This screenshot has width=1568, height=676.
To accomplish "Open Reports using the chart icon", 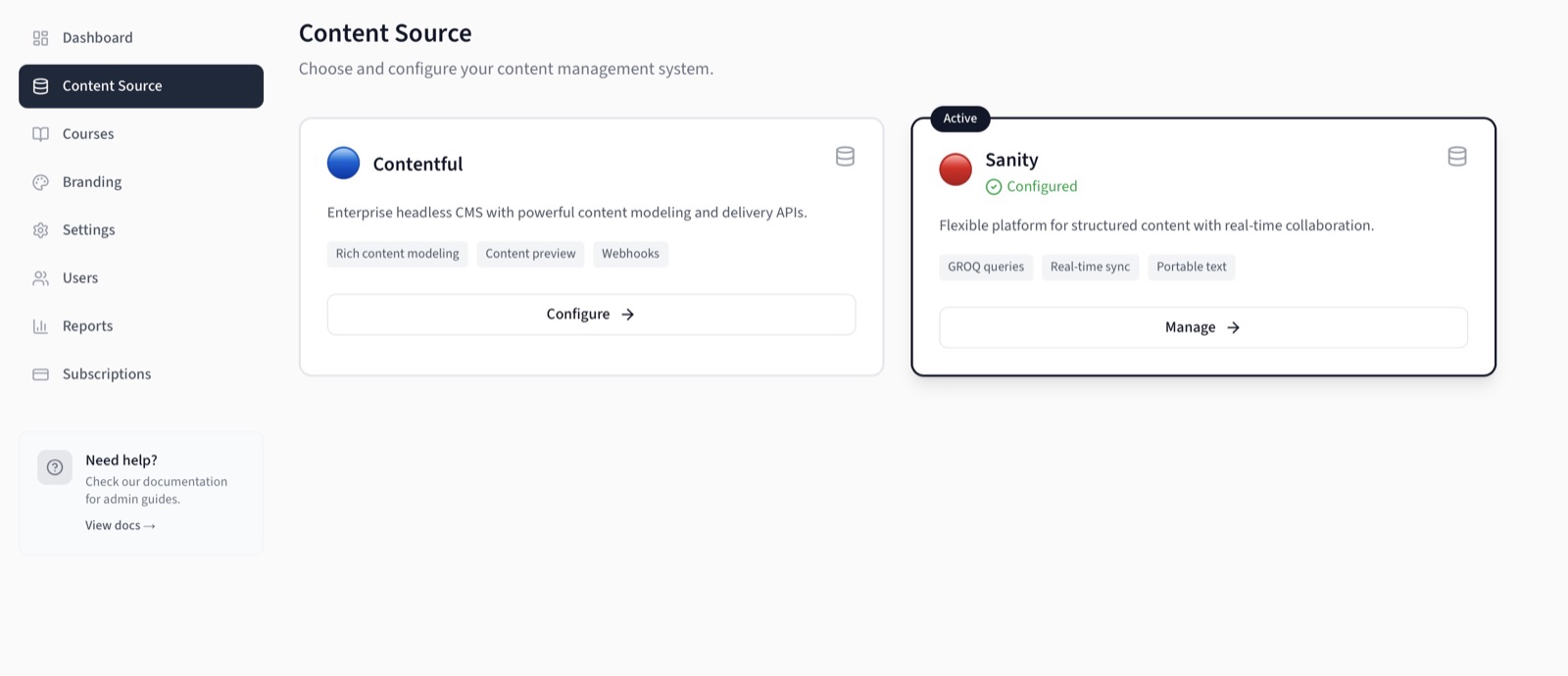I will pyautogui.click(x=40, y=325).
